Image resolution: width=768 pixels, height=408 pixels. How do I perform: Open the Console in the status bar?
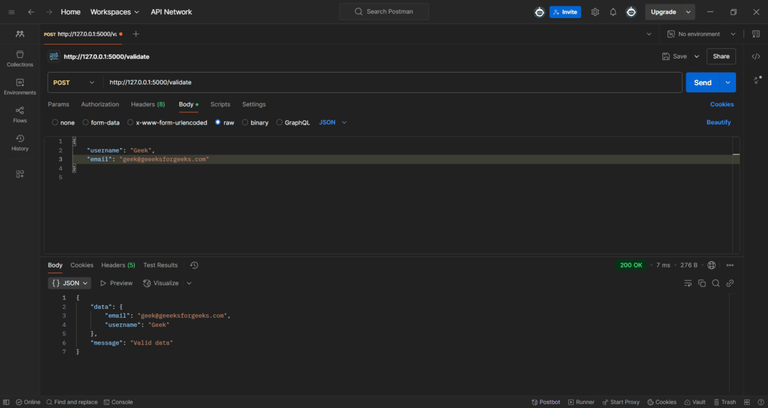[x=118, y=402]
